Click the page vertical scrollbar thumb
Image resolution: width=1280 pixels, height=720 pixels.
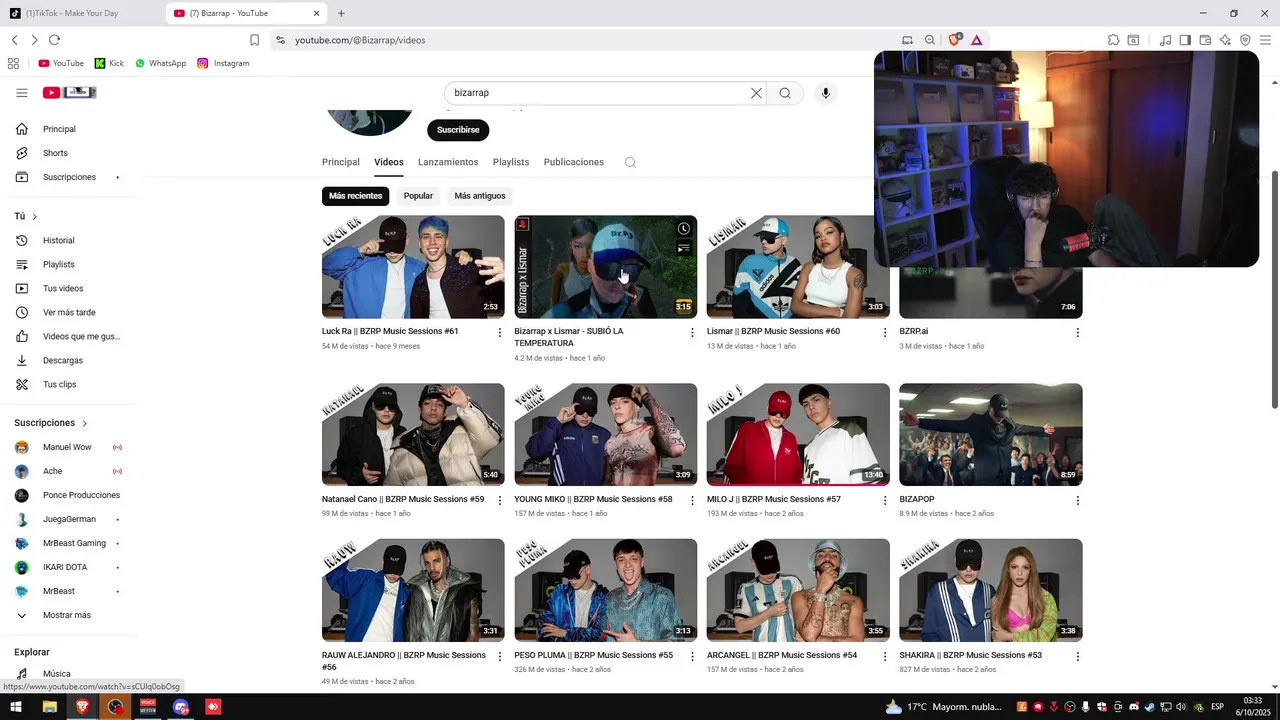pos(1275,290)
